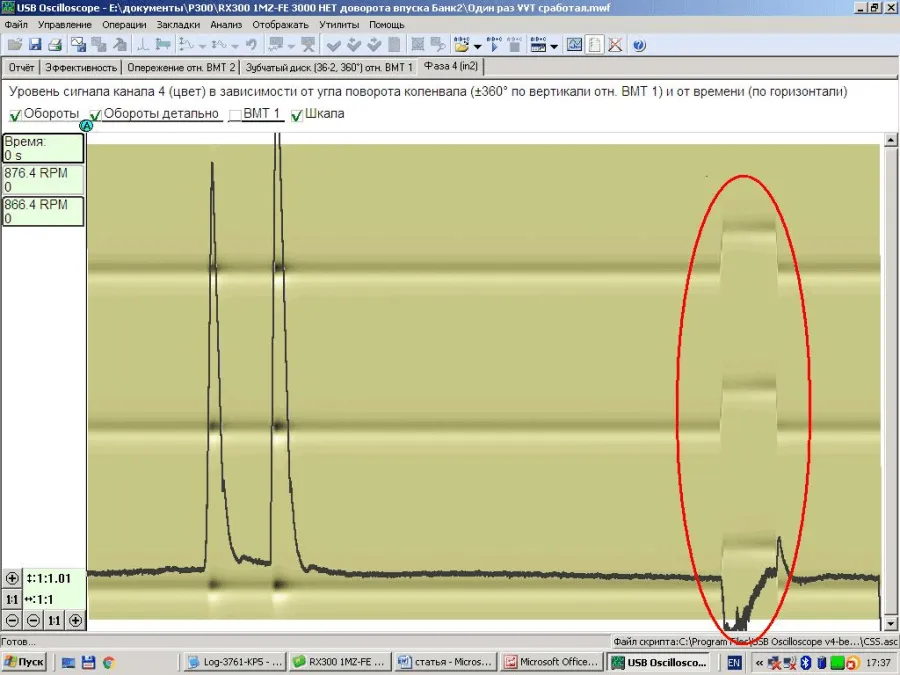The height and width of the screenshot is (675, 900).
Task: Click the 17:37 taskbar clock
Action: tap(878, 662)
